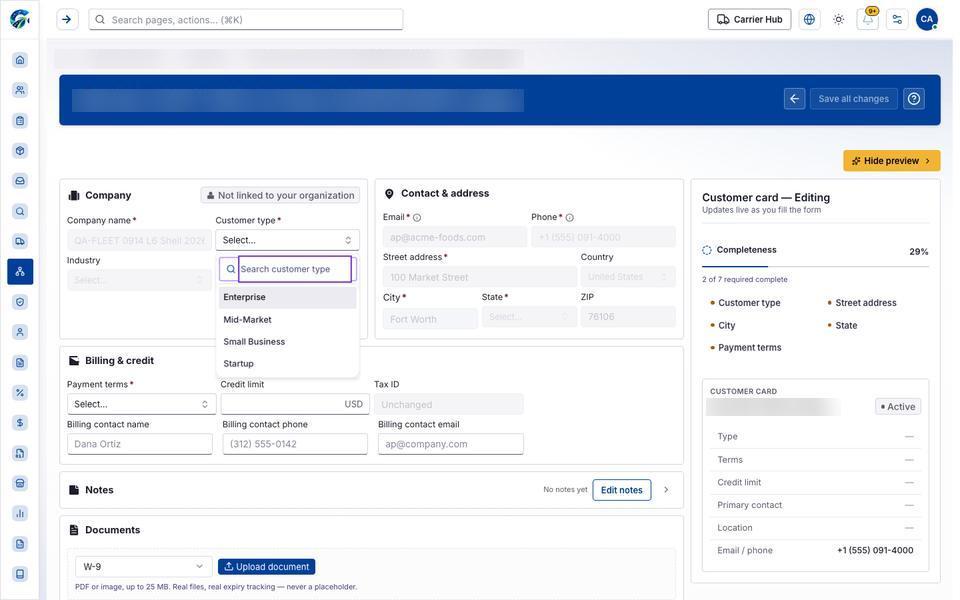Click the Hide preview button

click(891, 161)
